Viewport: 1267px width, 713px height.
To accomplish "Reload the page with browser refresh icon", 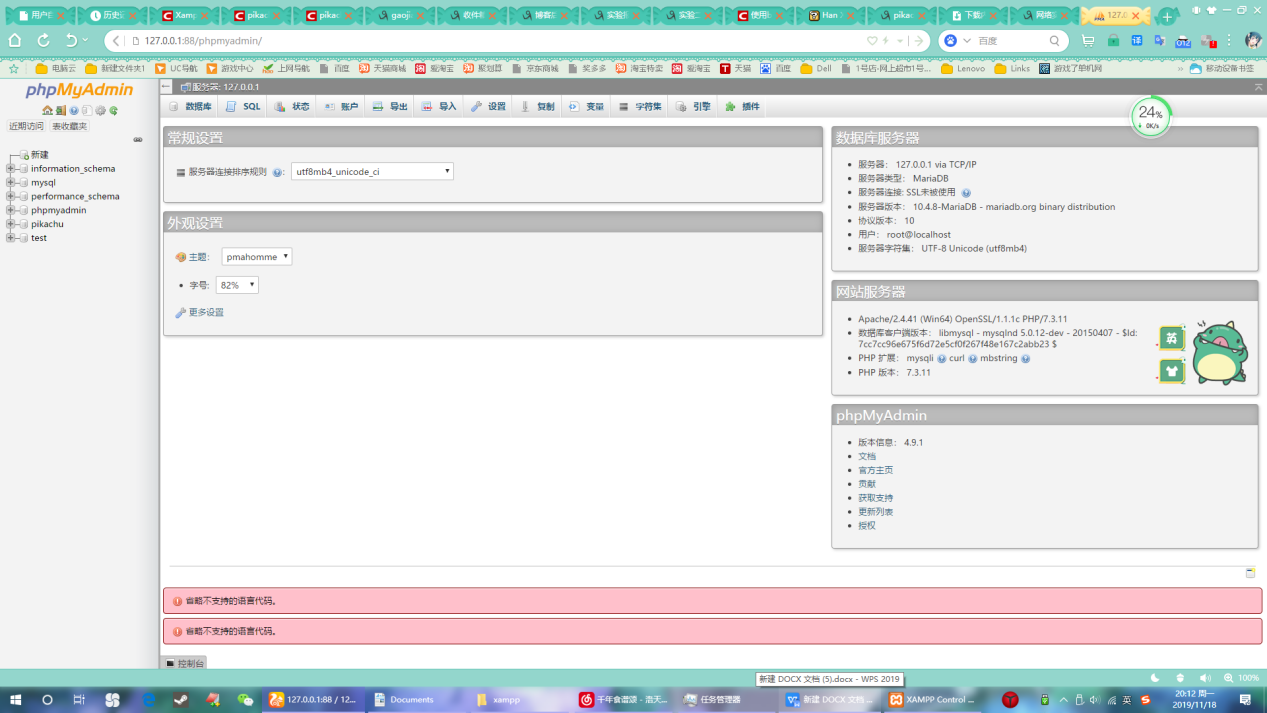I will tap(43, 40).
